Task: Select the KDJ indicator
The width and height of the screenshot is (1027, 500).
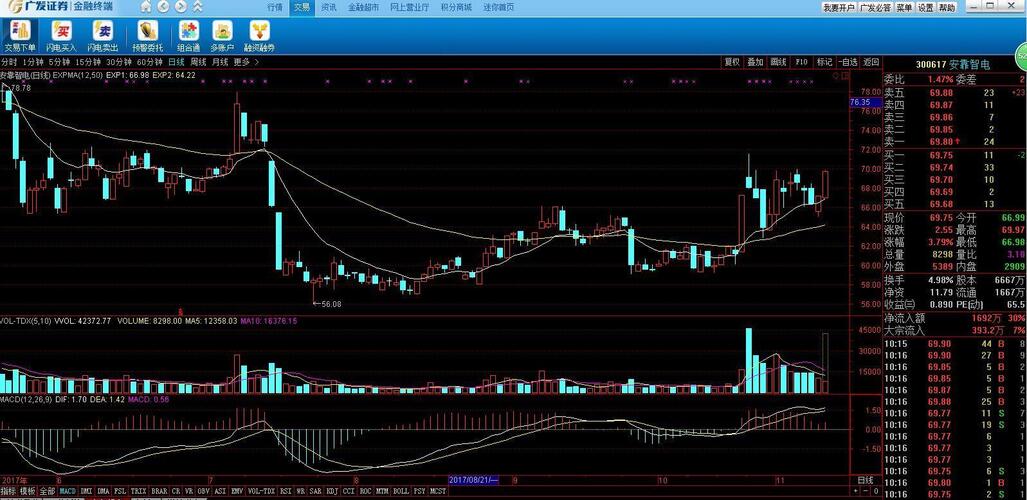Action: [331, 491]
